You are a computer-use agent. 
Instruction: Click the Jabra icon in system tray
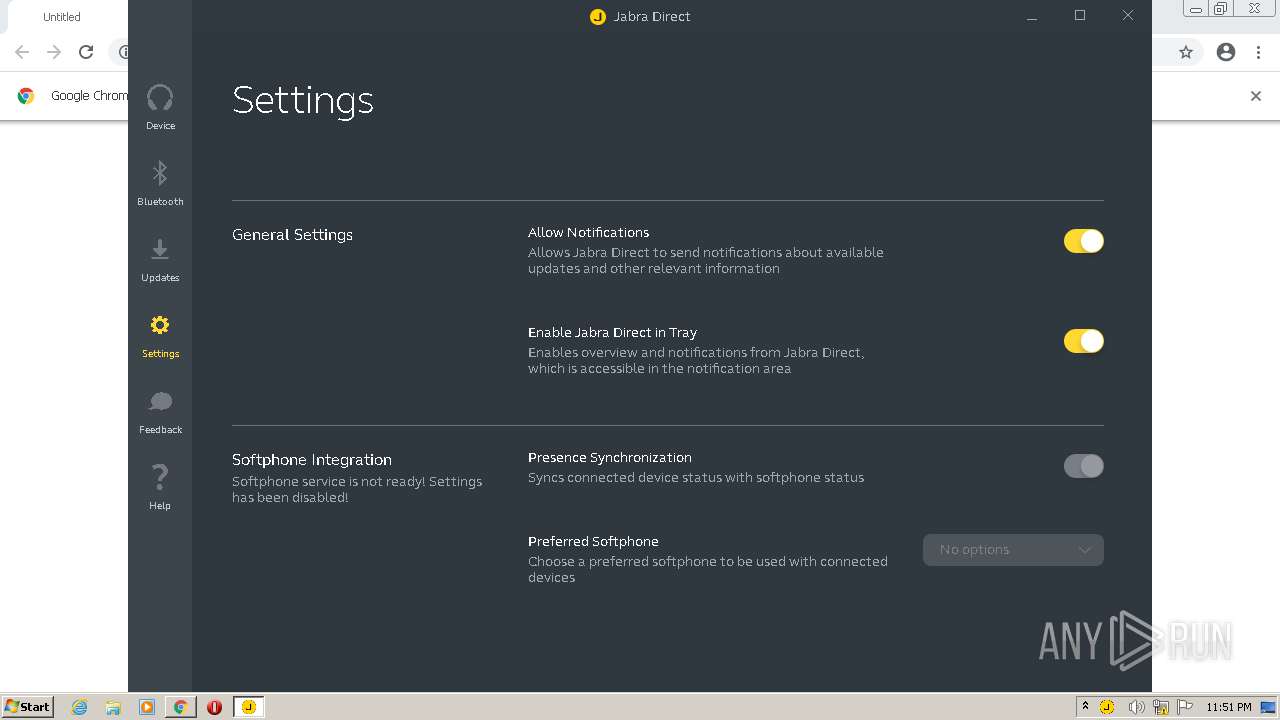point(1107,707)
